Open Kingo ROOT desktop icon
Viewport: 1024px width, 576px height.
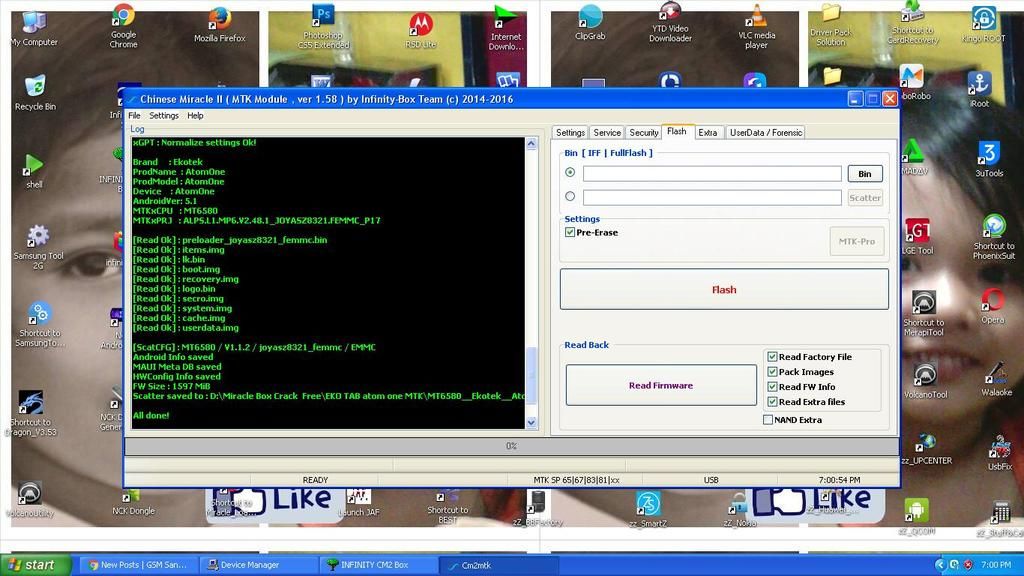pos(983,20)
